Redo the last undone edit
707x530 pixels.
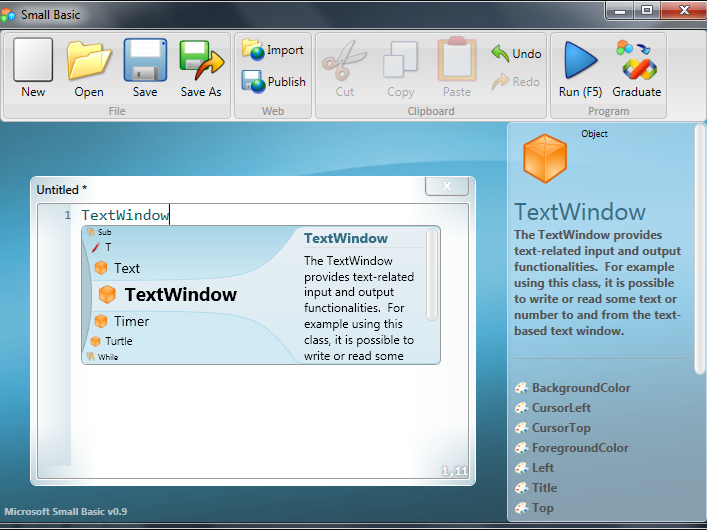tap(515, 82)
